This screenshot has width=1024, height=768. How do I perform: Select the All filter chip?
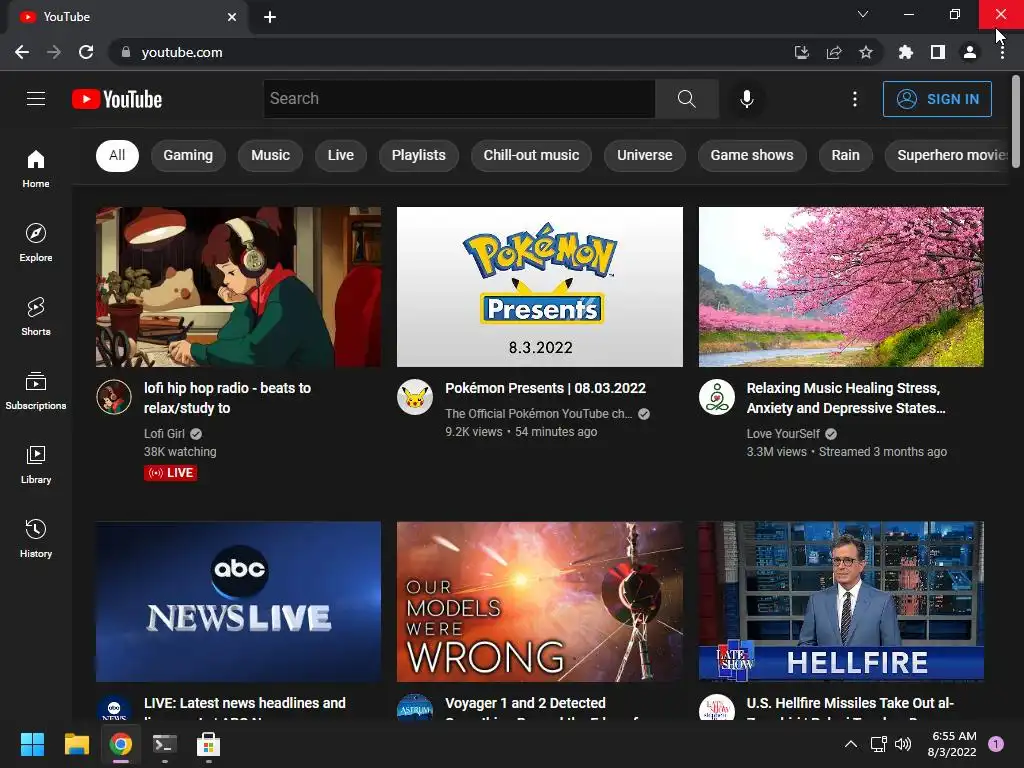pyautogui.click(x=117, y=155)
